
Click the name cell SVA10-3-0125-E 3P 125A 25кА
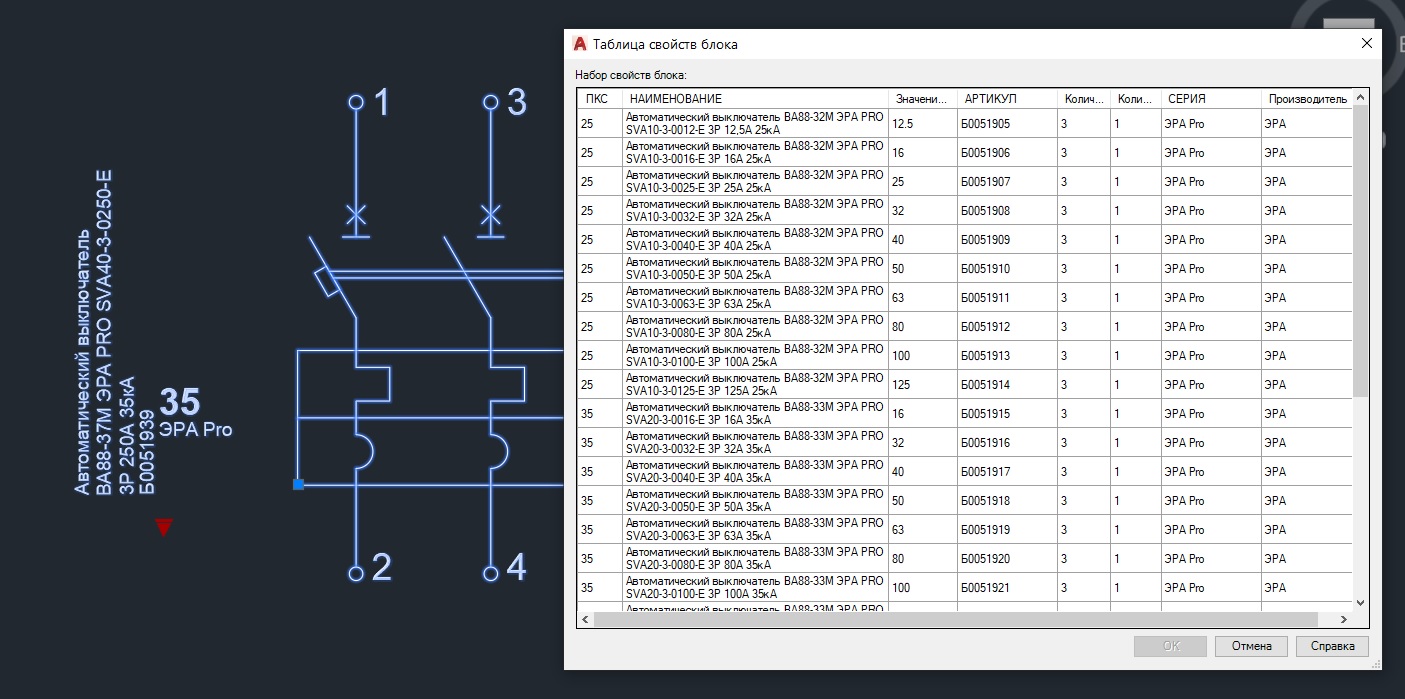(756, 385)
